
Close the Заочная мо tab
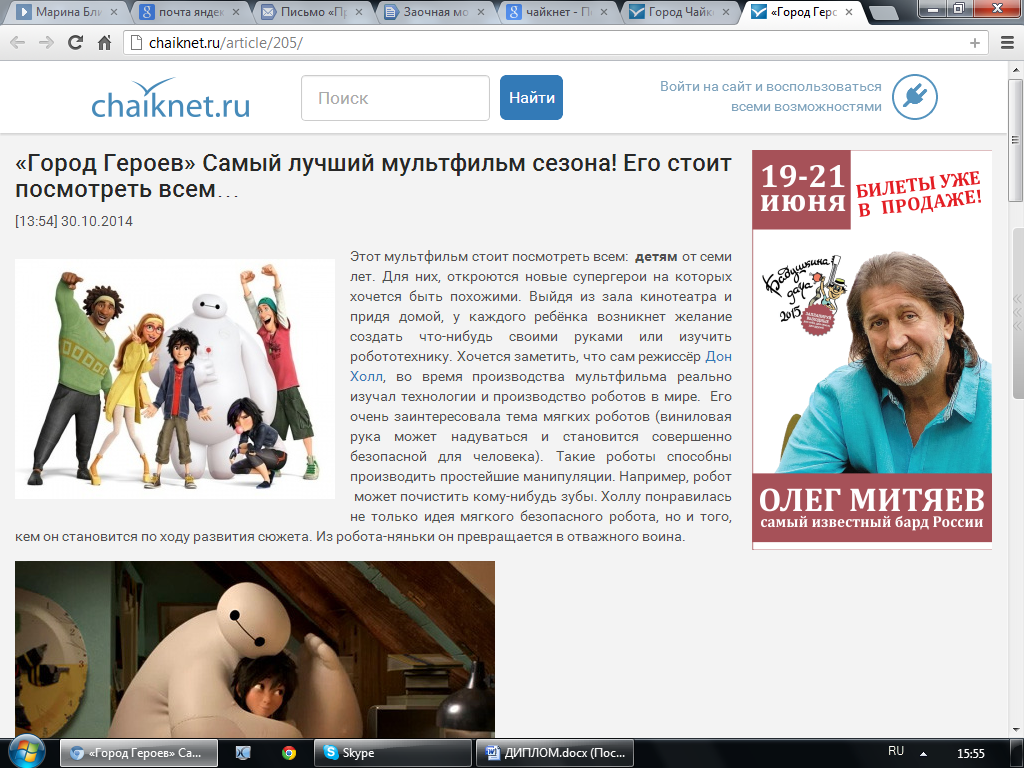(x=481, y=12)
